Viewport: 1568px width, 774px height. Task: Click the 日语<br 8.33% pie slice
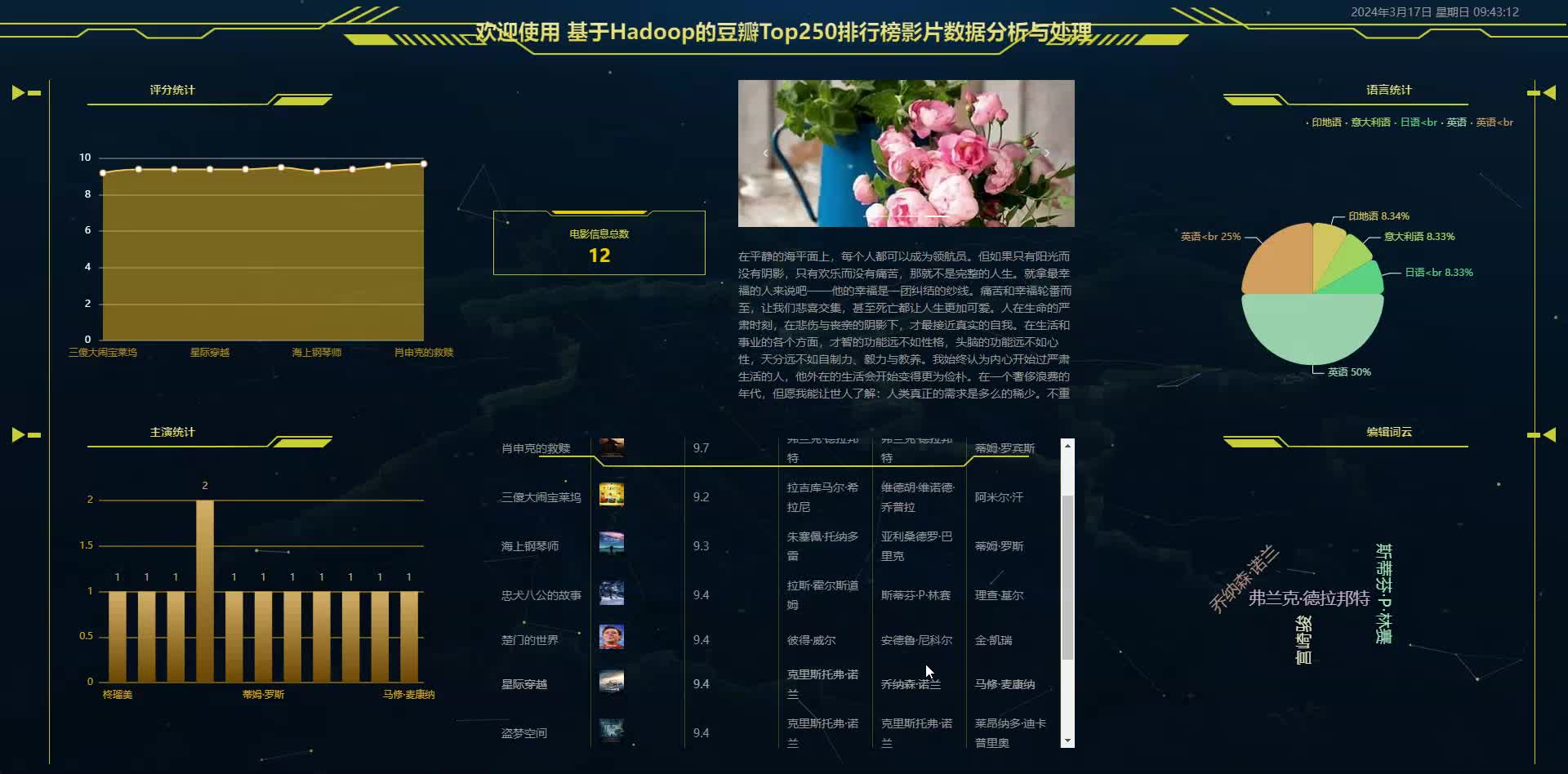(x=1357, y=282)
